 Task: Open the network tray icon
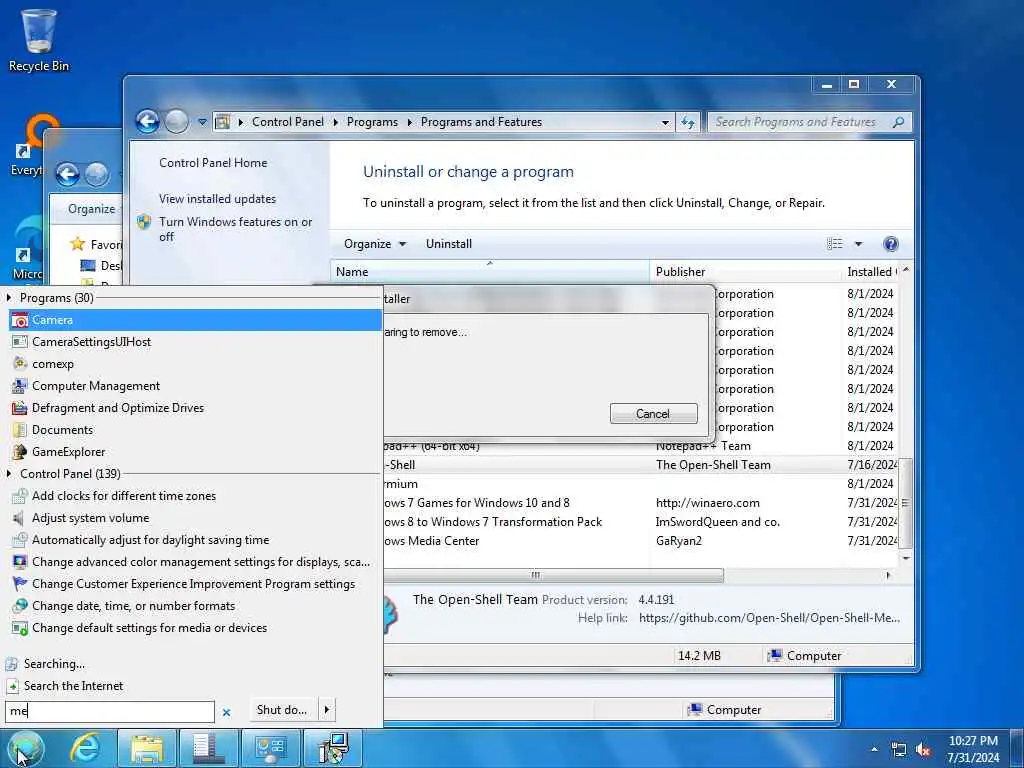(899, 750)
